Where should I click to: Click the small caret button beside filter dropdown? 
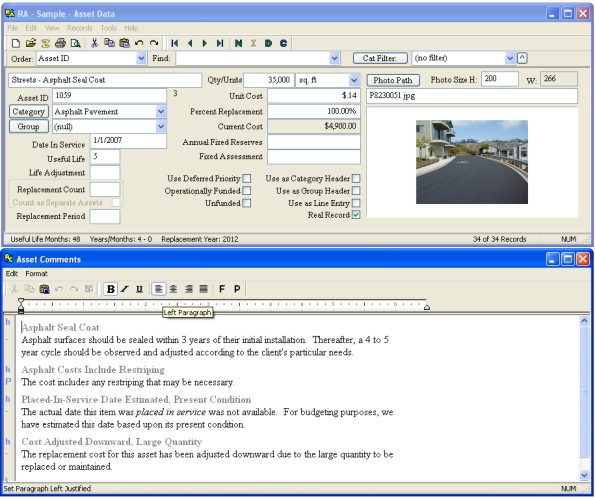pos(522,58)
